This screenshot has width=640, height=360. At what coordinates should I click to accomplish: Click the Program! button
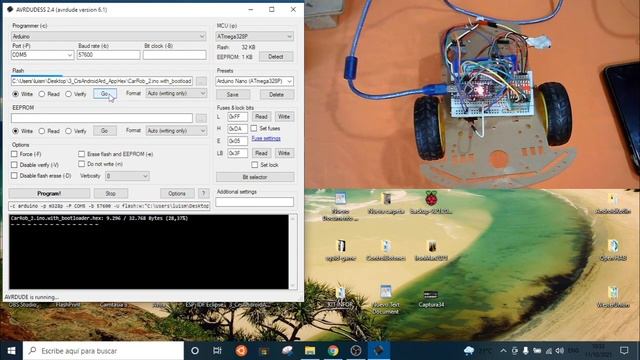coord(49,193)
